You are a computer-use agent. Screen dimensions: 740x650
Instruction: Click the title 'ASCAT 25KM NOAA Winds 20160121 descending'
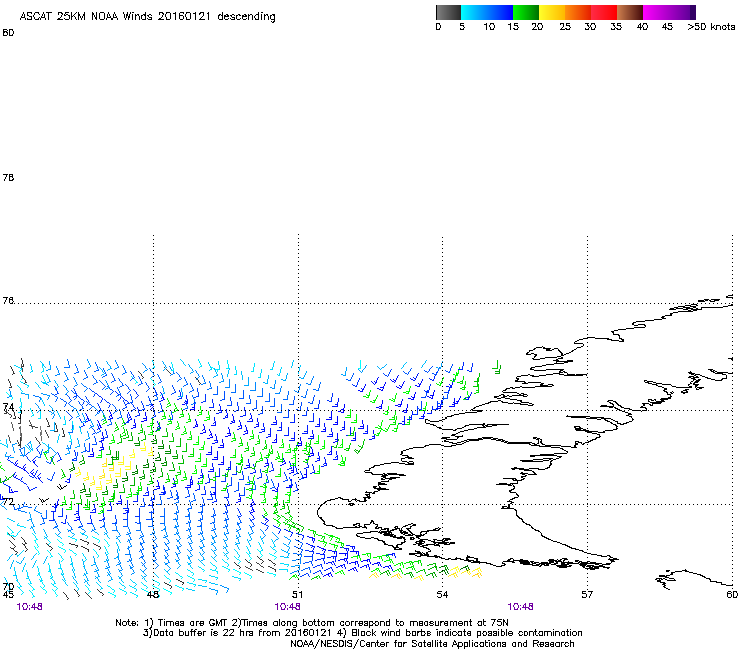[147, 17]
